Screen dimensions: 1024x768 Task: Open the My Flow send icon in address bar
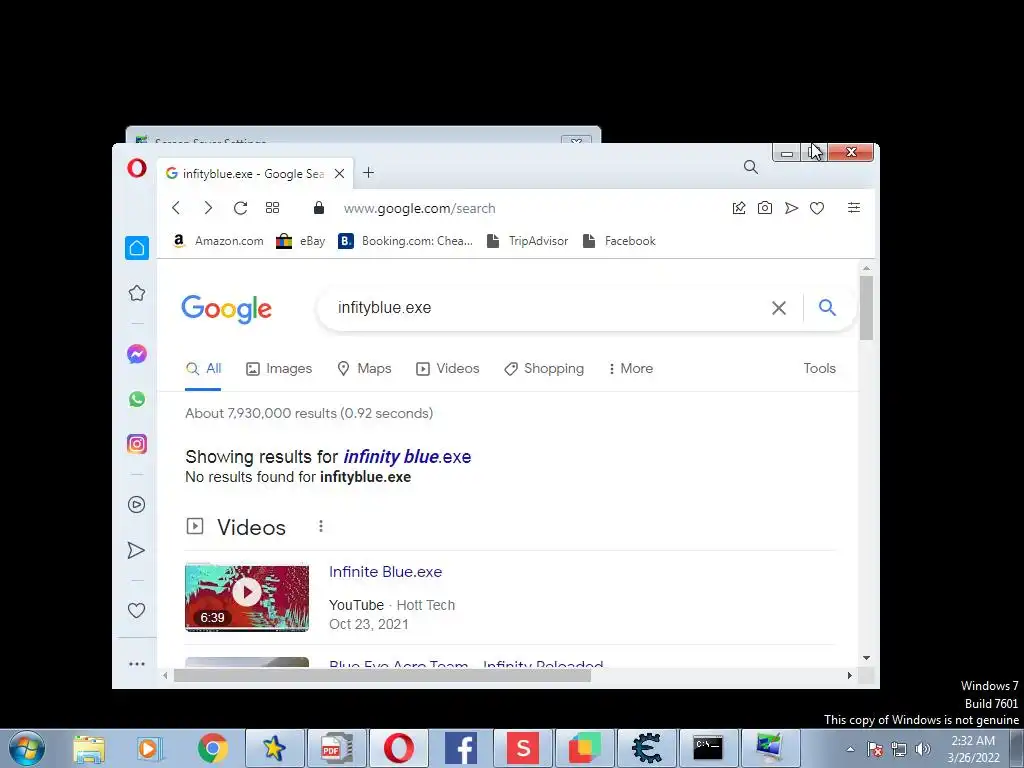(791, 208)
